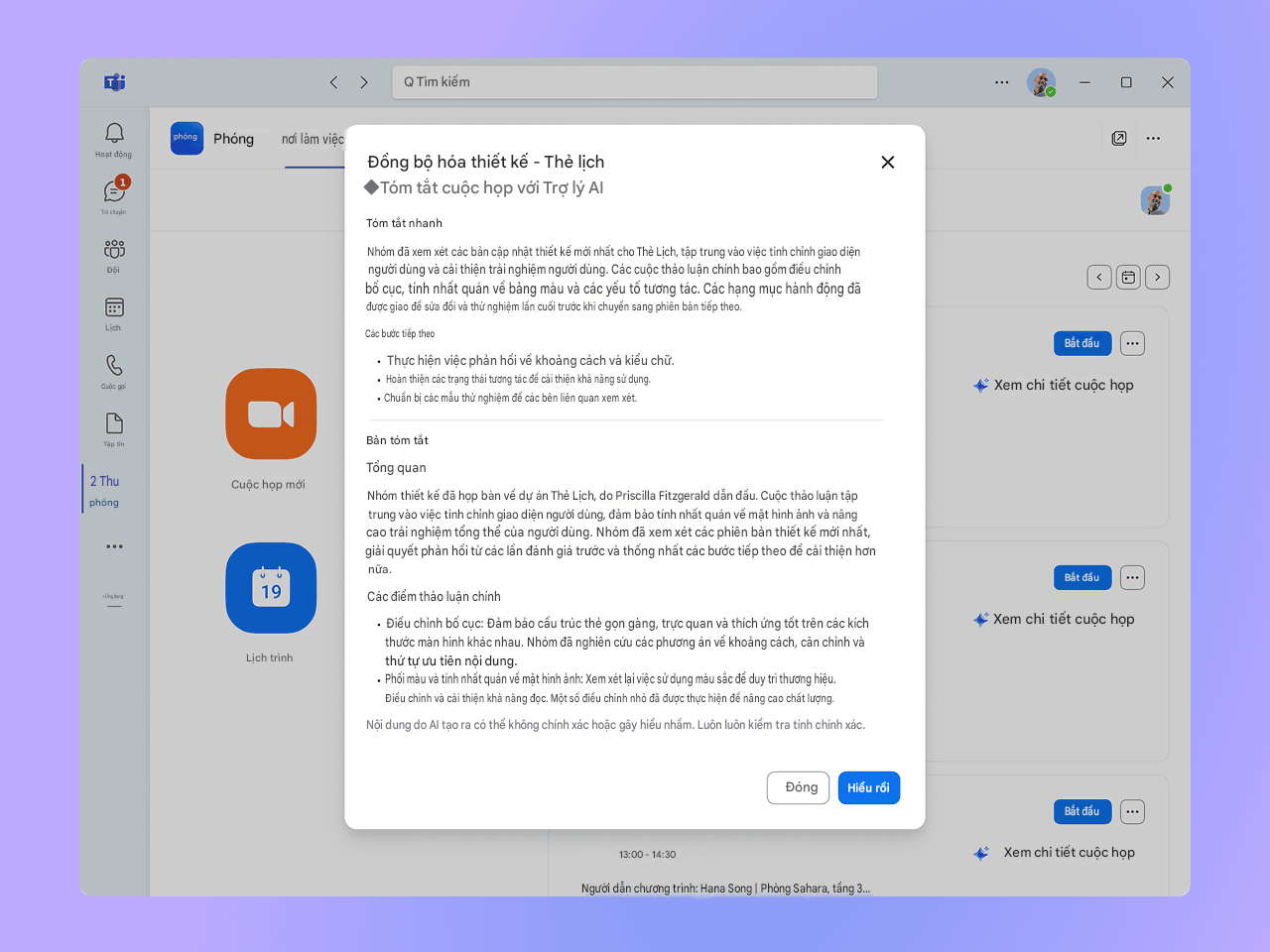
Task: Select the 2 Thu phòng sidebar item
Action: pyautogui.click(x=104, y=491)
